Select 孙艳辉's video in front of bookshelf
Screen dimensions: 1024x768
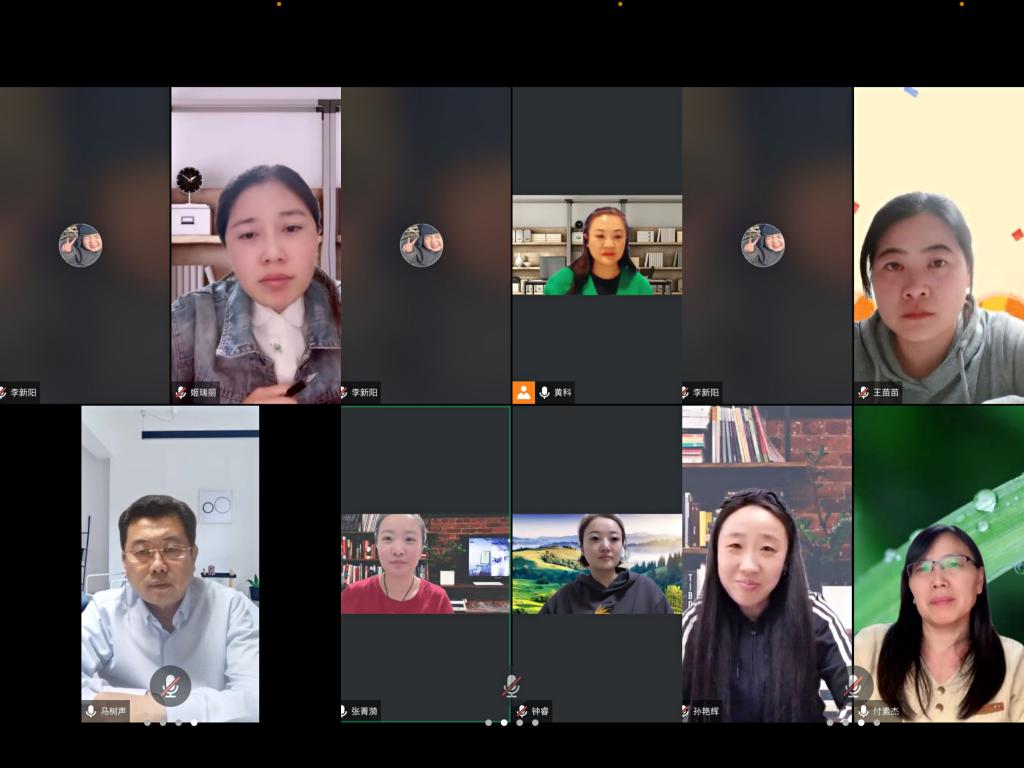coord(767,564)
